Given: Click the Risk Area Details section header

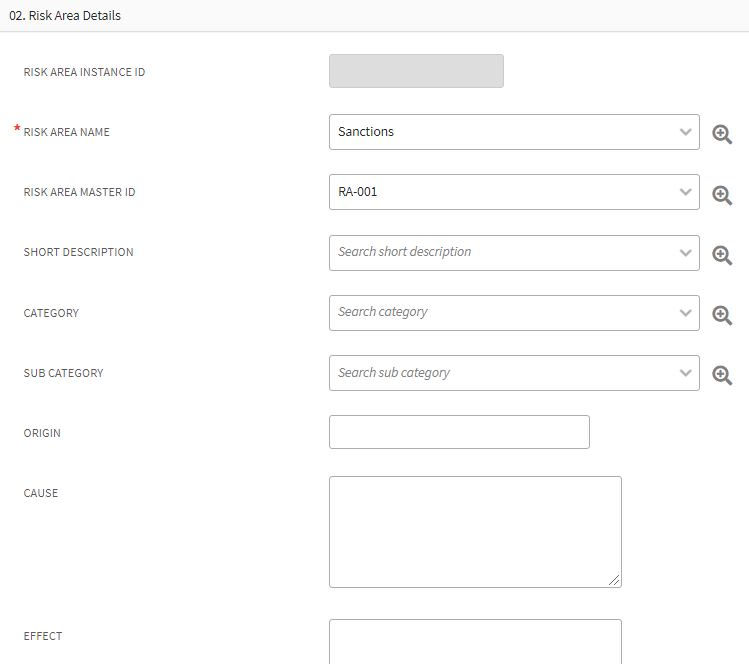Looking at the screenshot, I should click(x=65, y=16).
